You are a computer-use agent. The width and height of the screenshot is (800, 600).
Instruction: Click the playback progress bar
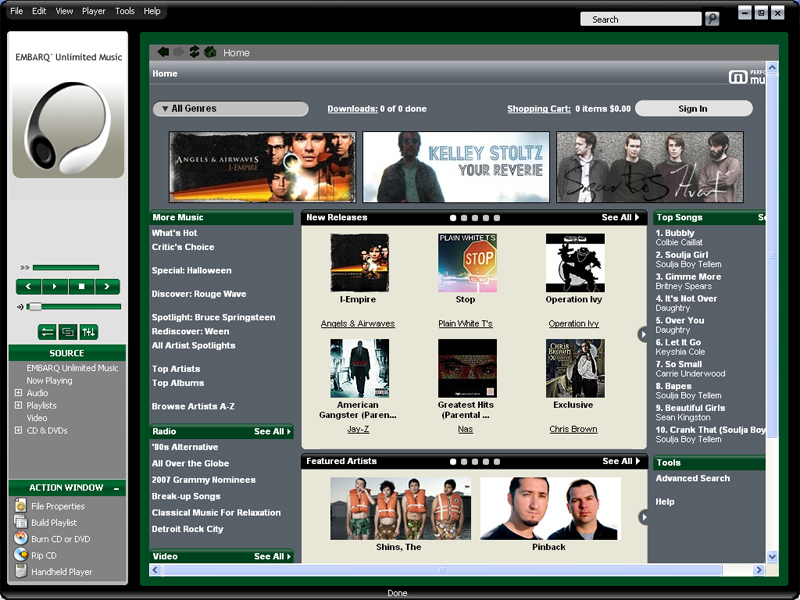(x=66, y=267)
